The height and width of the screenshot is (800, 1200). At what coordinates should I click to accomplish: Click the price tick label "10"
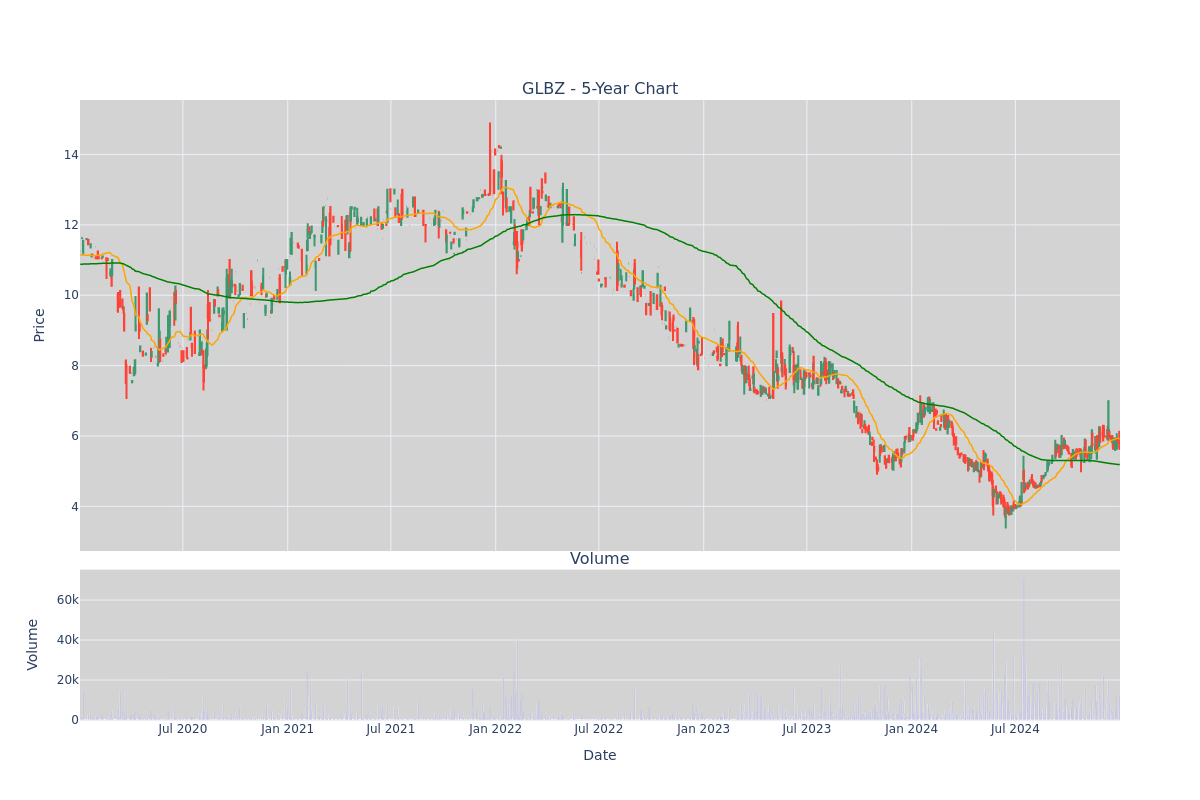tap(71, 295)
